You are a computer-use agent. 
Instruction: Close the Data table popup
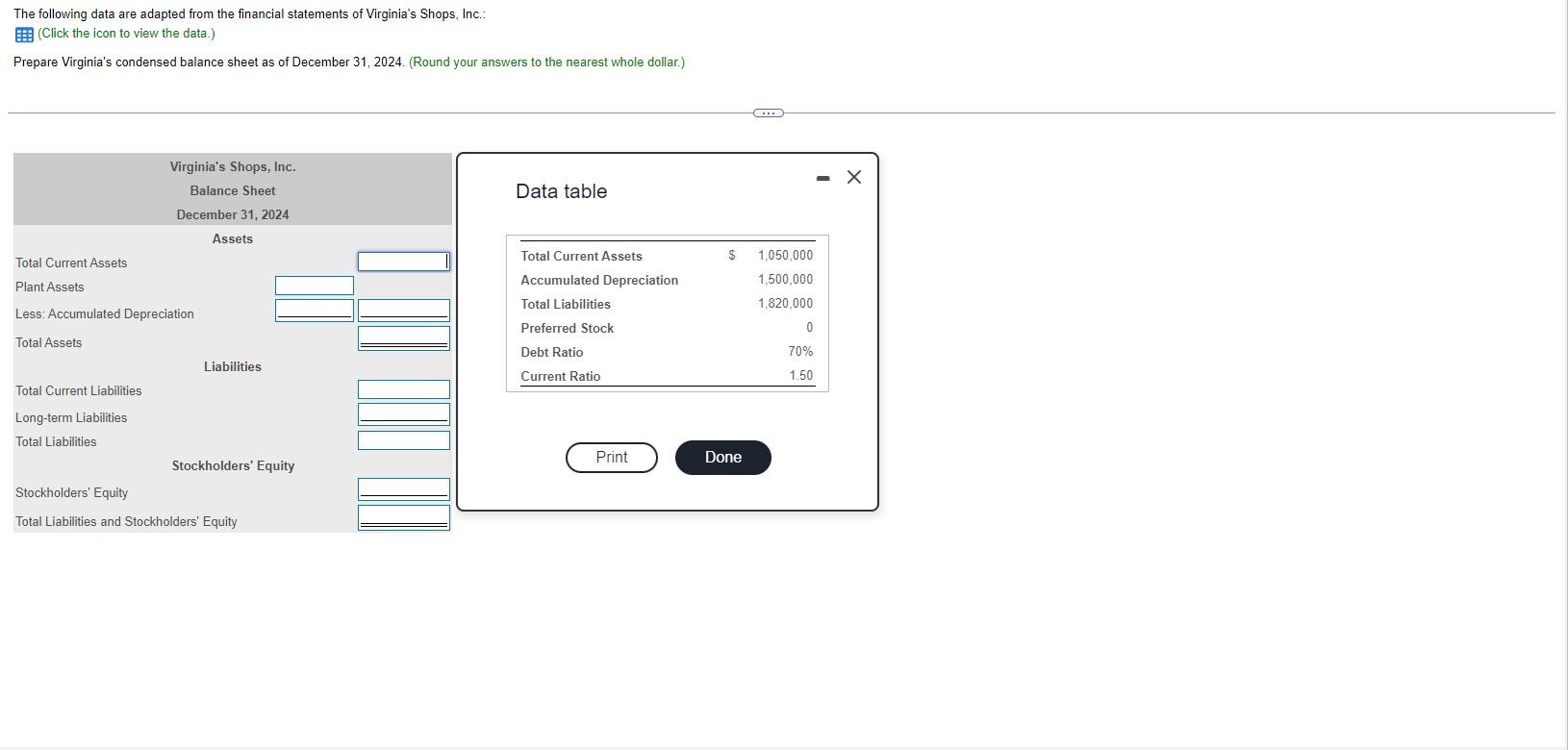tap(853, 177)
